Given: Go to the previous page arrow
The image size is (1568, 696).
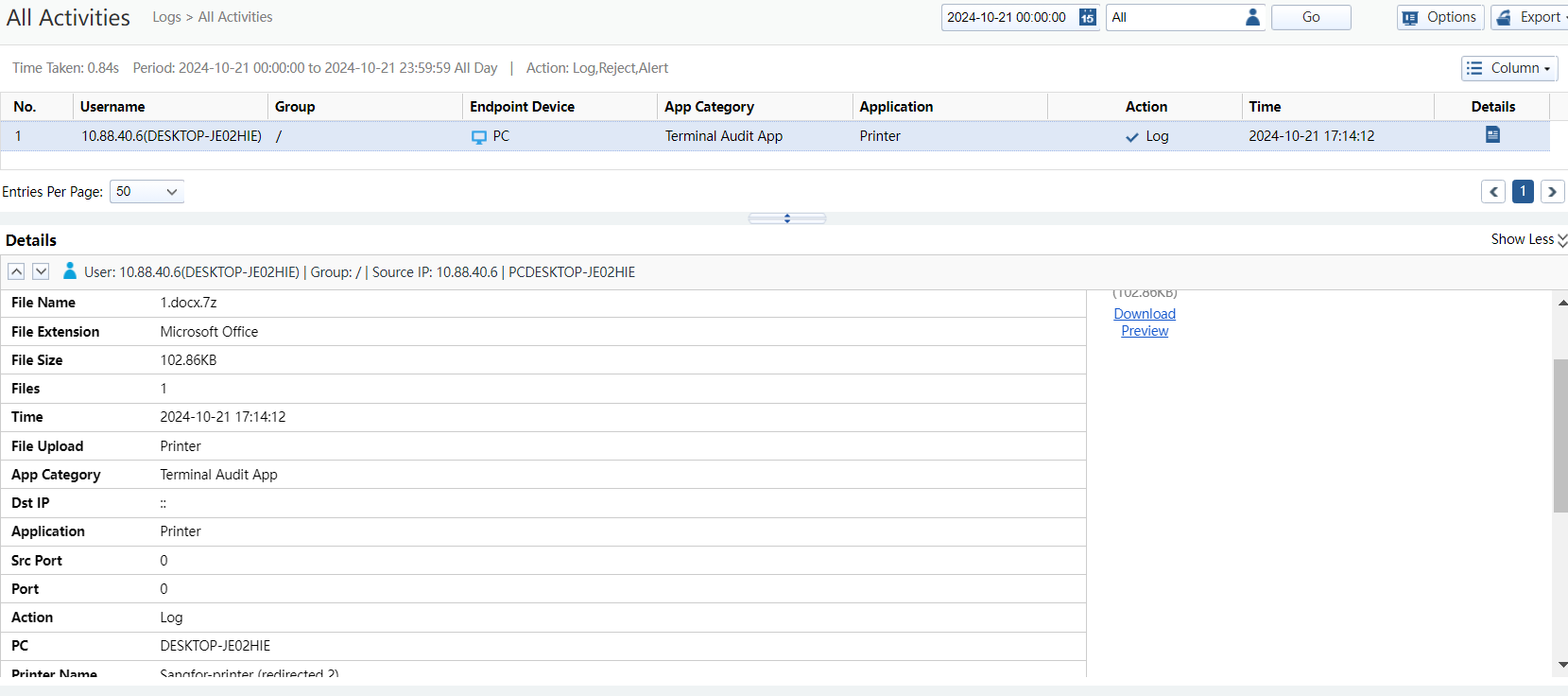Looking at the screenshot, I should [x=1493, y=192].
